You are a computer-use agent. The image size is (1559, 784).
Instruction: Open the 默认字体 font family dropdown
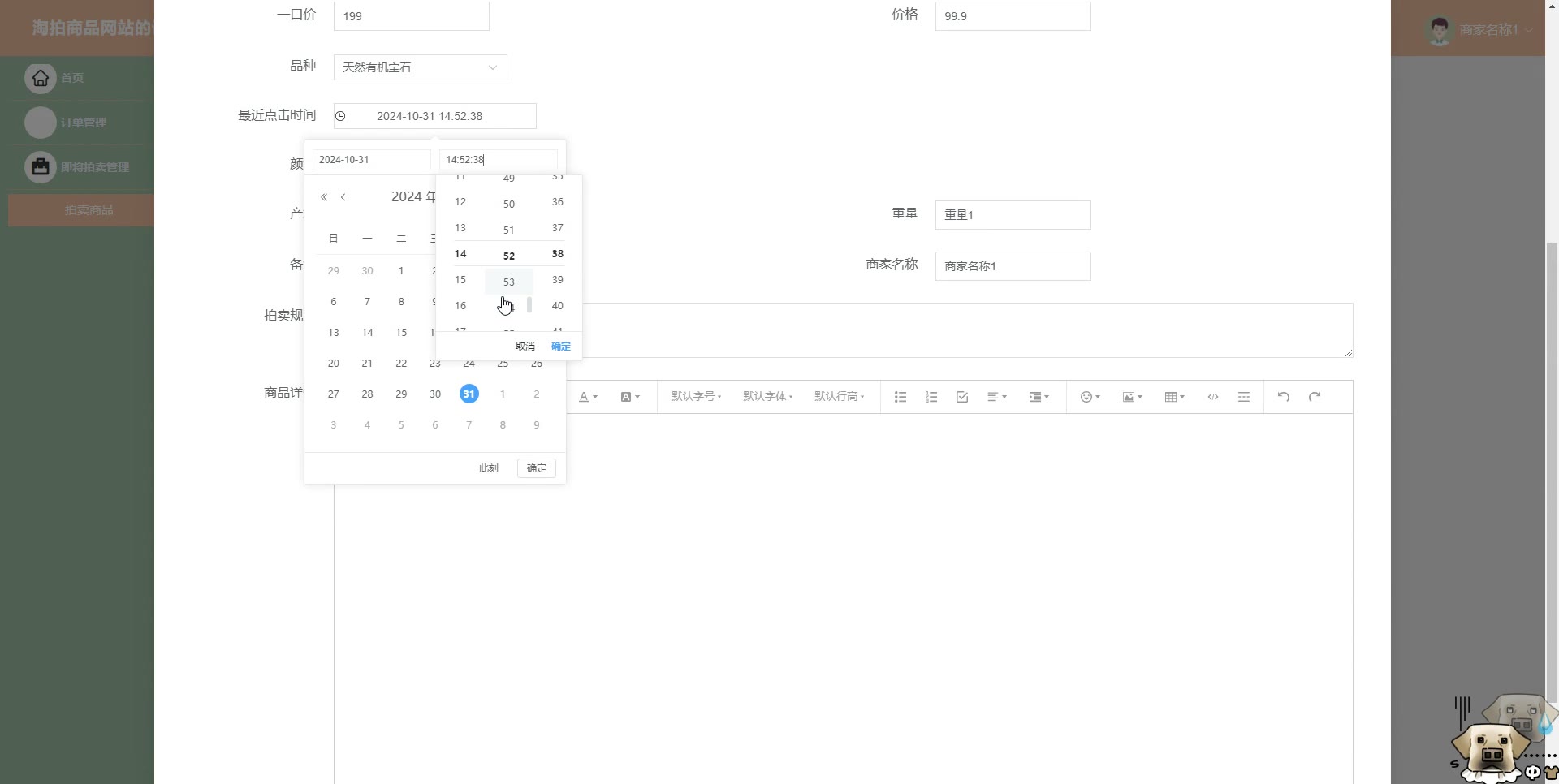(x=767, y=397)
